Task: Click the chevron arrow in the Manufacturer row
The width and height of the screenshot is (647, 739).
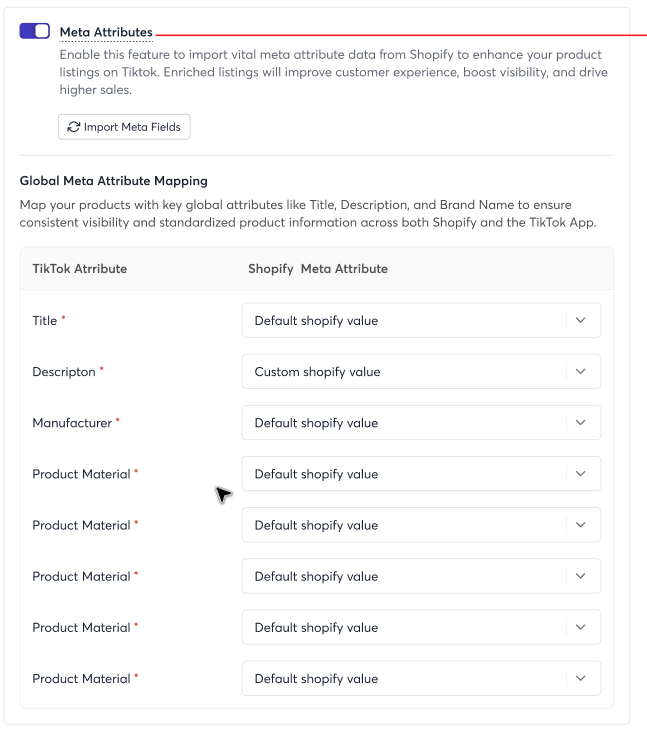Action: (x=581, y=423)
